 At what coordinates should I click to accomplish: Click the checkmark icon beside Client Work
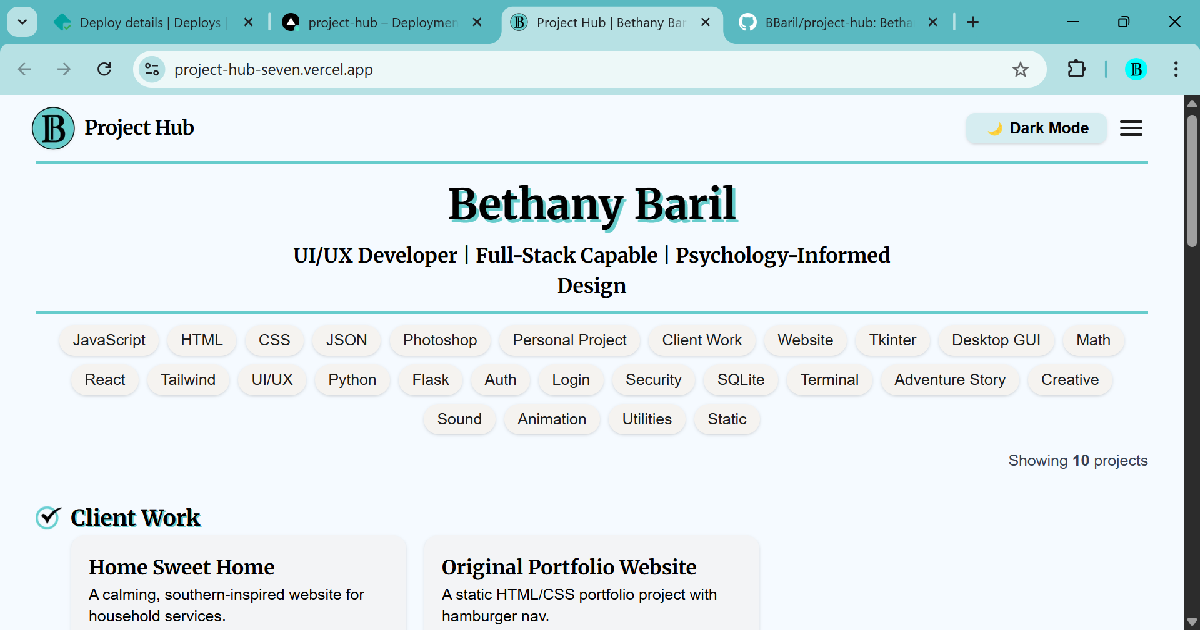tap(47, 517)
